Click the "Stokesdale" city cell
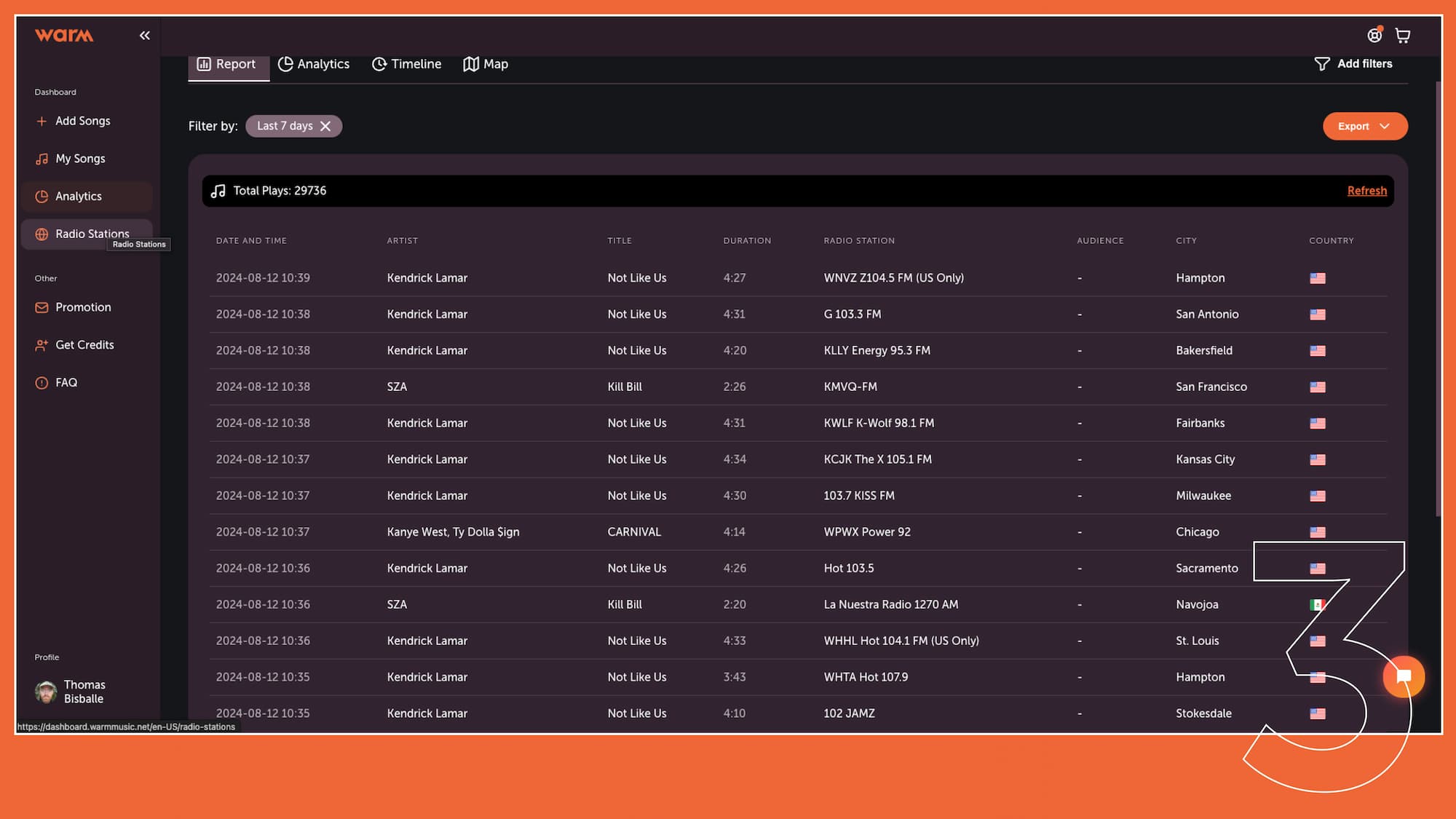This screenshot has width=1456, height=819. (x=1203, y=713)
